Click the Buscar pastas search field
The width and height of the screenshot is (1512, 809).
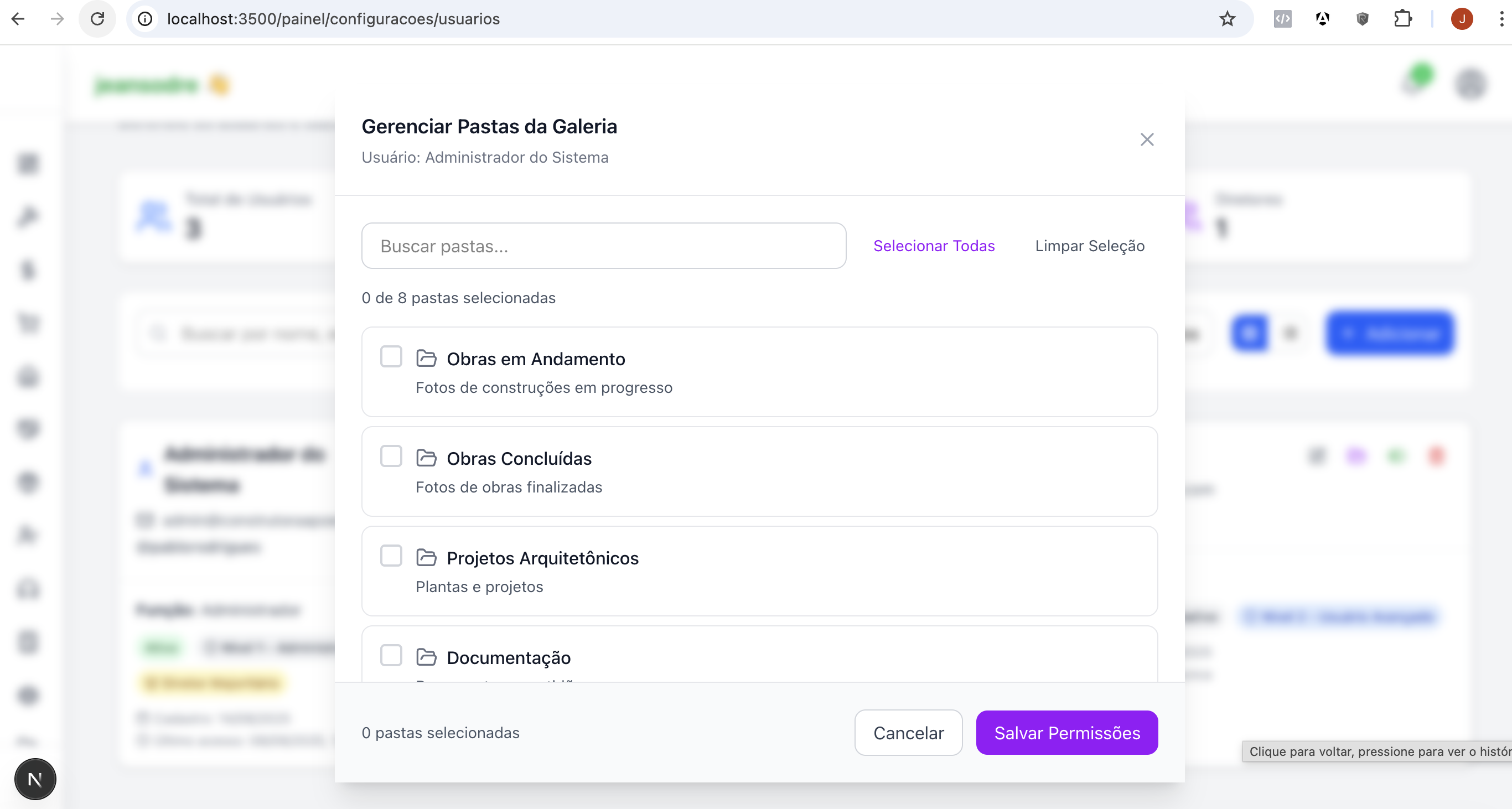(x=603, y=246)
